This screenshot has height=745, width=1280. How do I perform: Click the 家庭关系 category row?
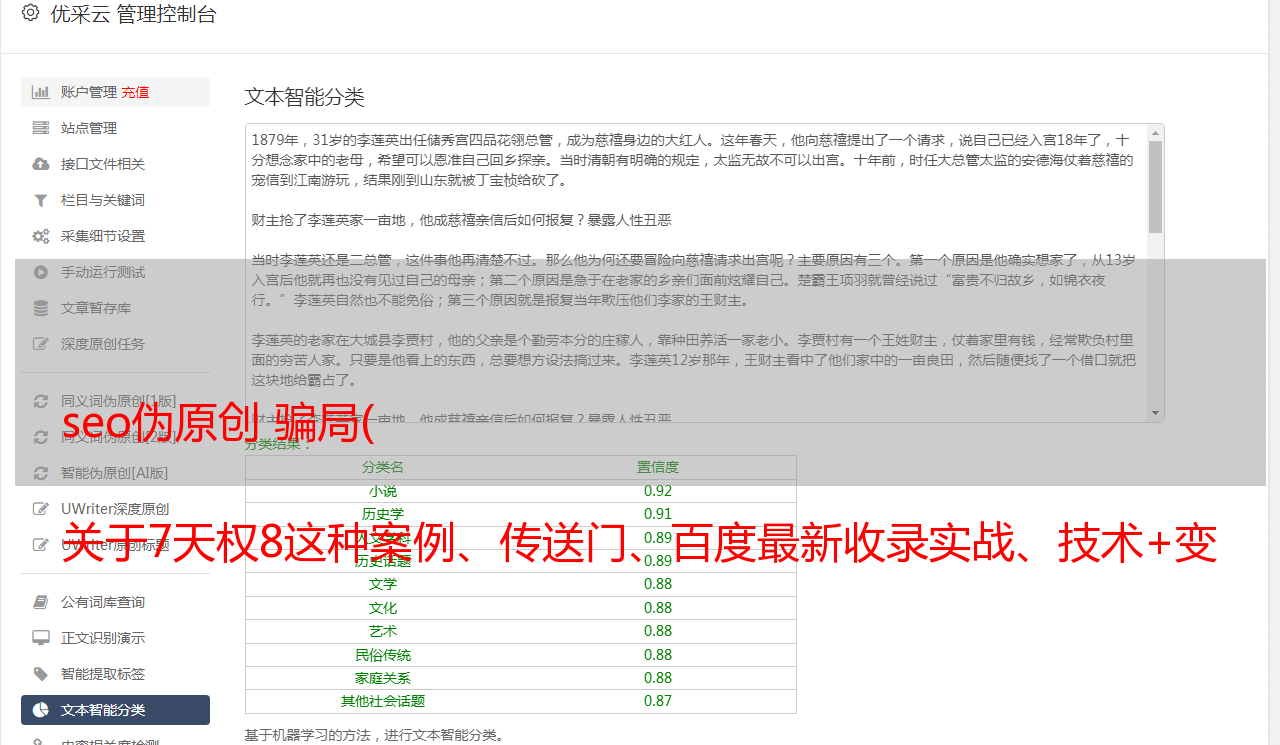tap(521, 678)
